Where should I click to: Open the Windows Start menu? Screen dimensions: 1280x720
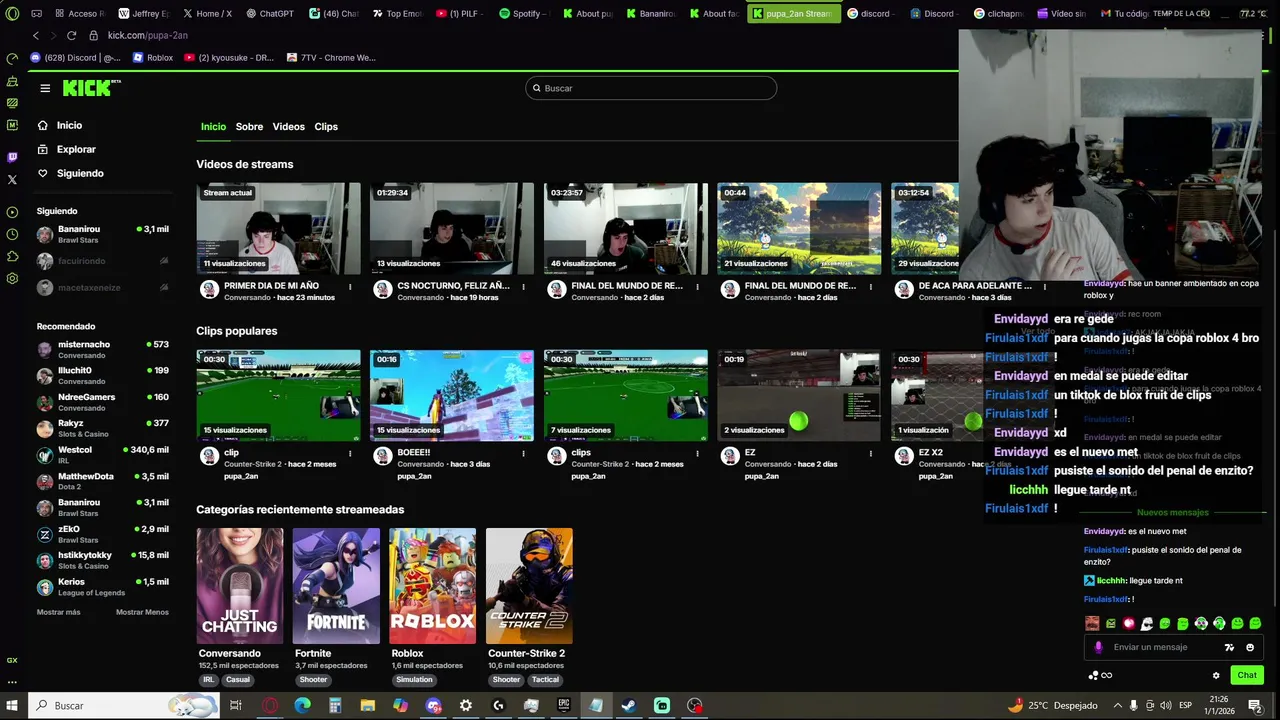click(x=14, y=705)
